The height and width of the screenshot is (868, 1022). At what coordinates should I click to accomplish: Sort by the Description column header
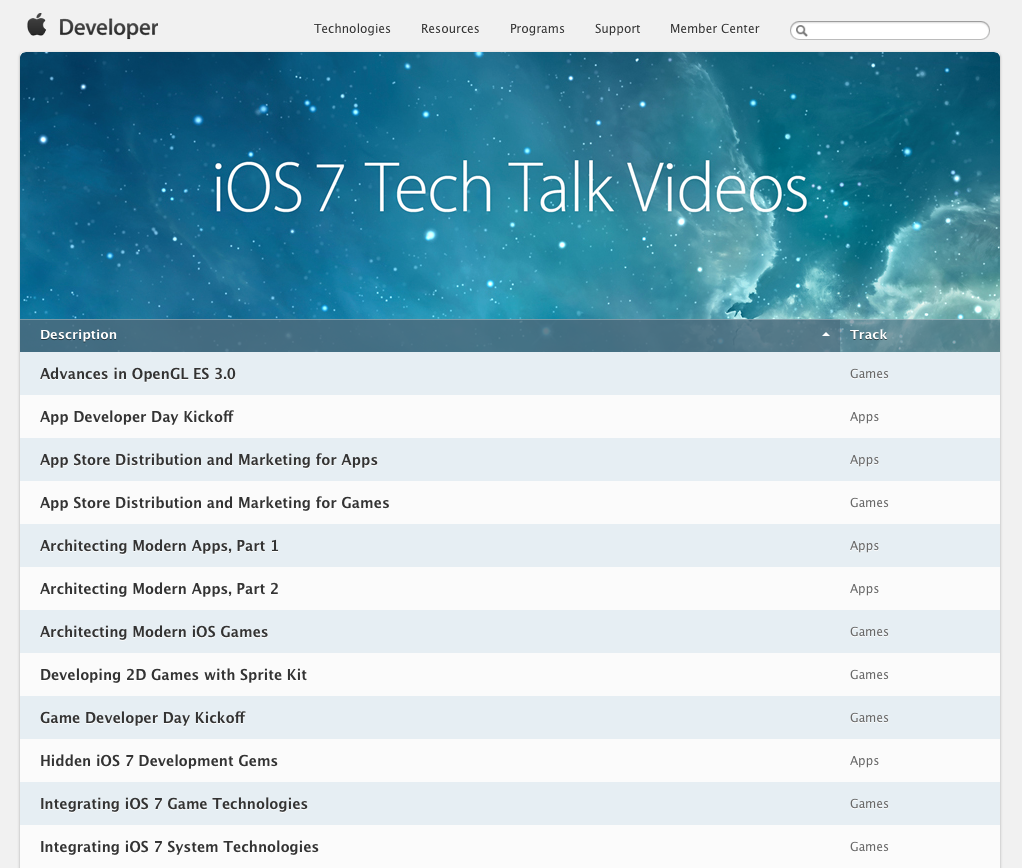(78, 335)
